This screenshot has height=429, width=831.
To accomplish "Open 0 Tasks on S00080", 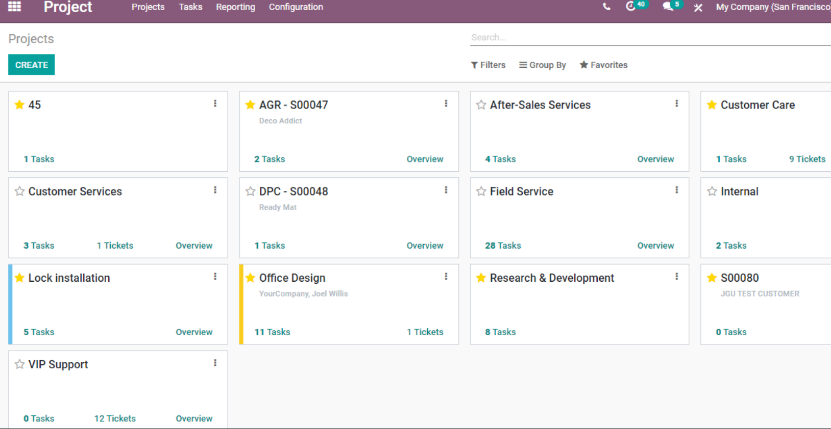I will coord(731,332).
